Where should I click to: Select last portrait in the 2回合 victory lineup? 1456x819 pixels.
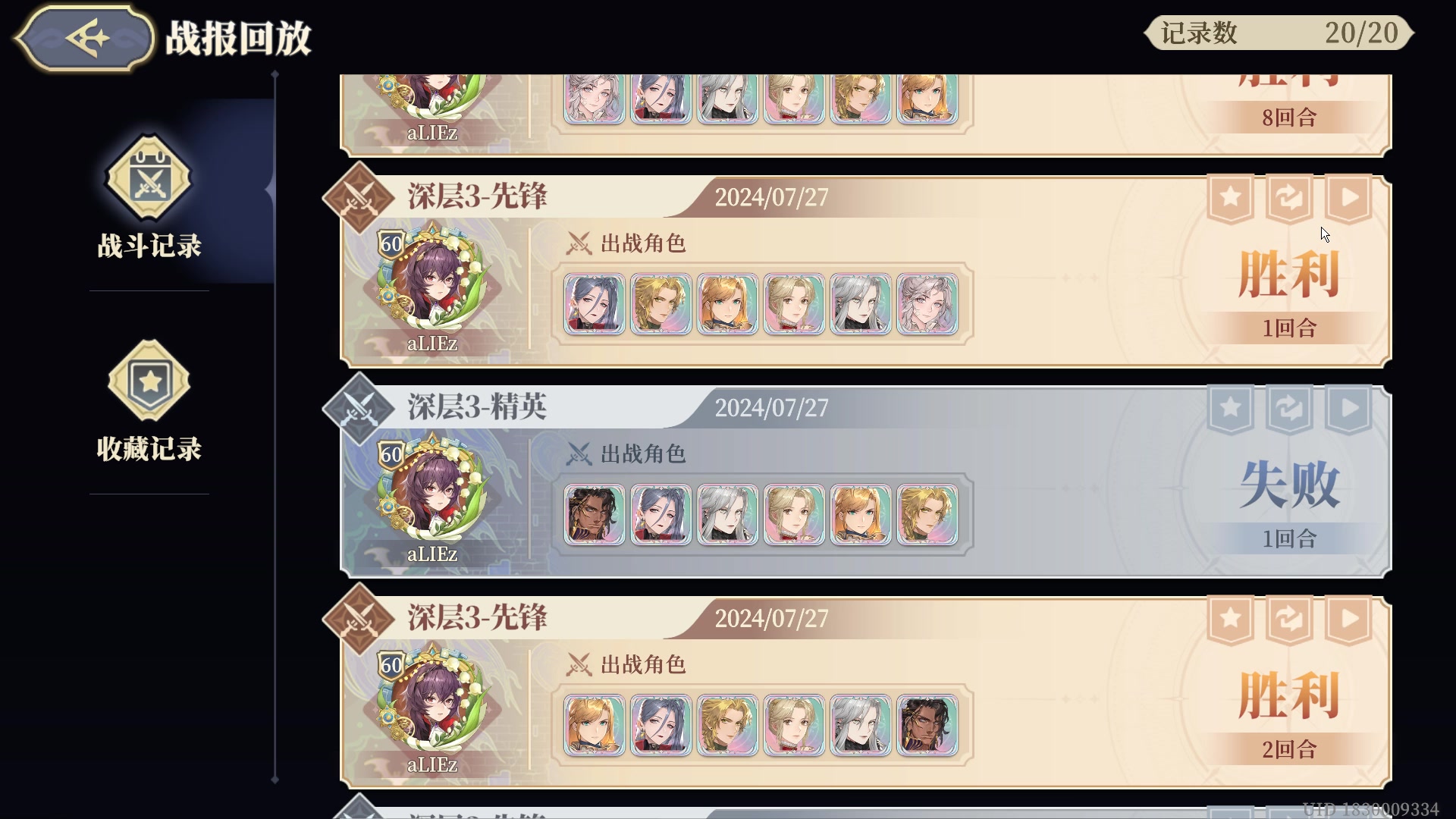pos(927,726)
